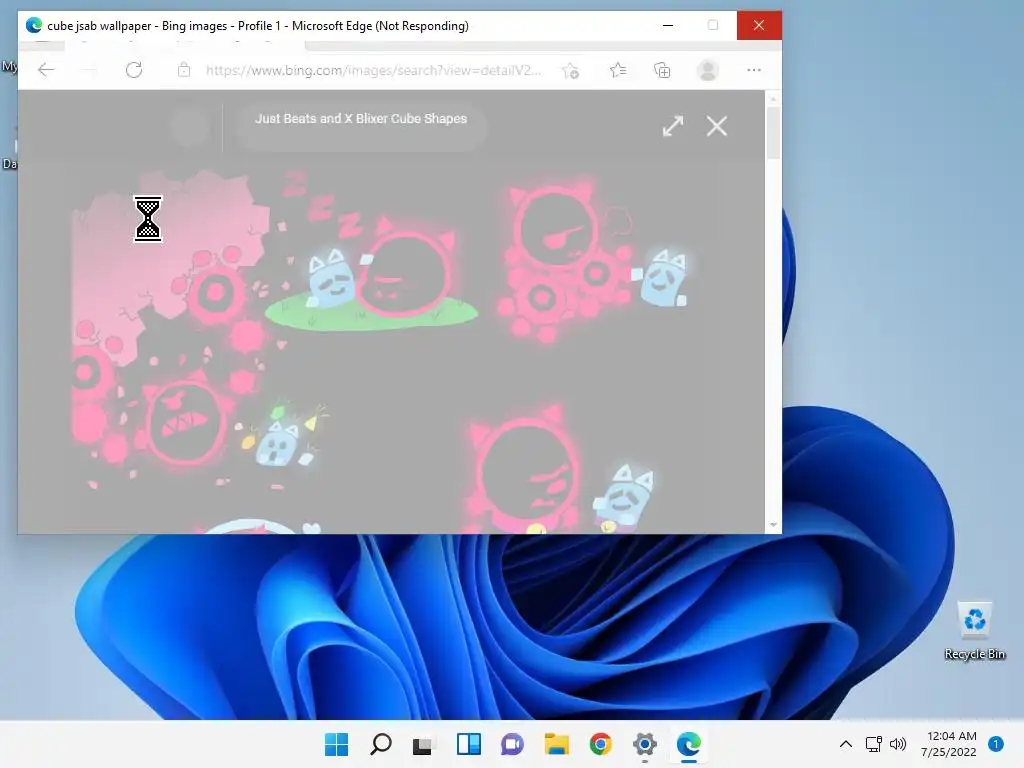Open the Edge profile avatar

(708, 70)
